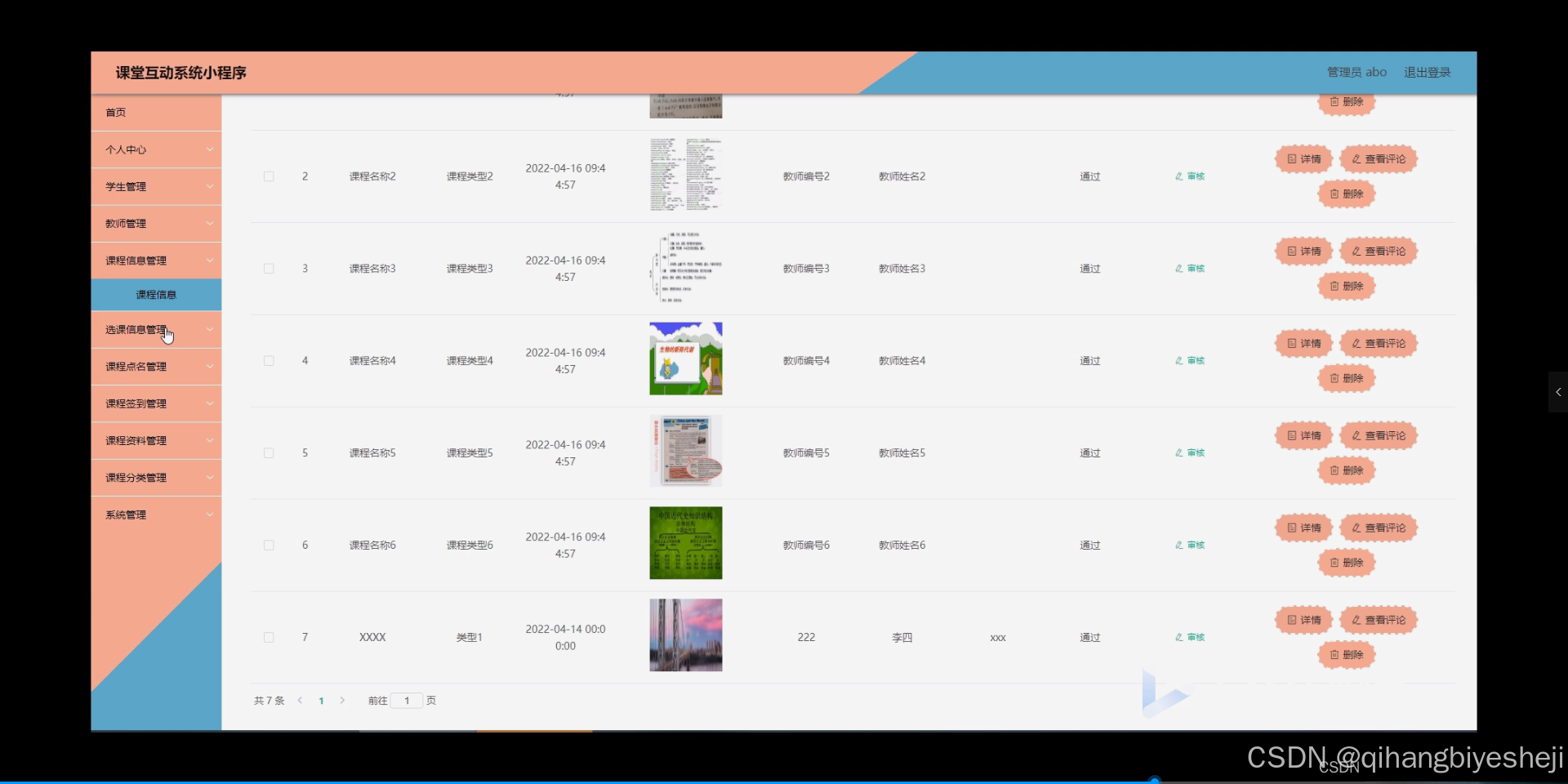Expand the 学生管理 sidebar section

pos(156,185)
